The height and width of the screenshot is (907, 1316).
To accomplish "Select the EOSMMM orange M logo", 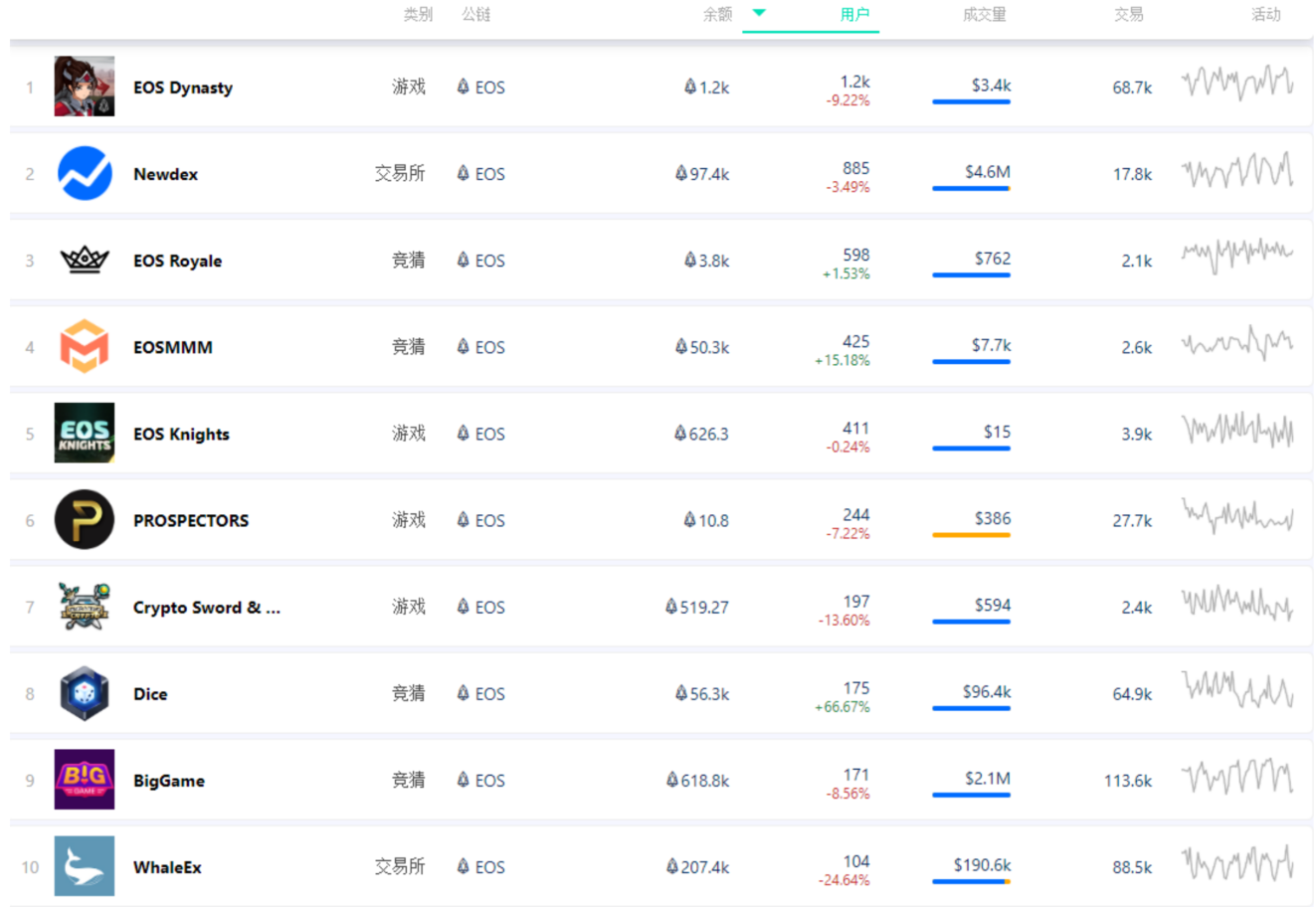I will tap(85, 346).
